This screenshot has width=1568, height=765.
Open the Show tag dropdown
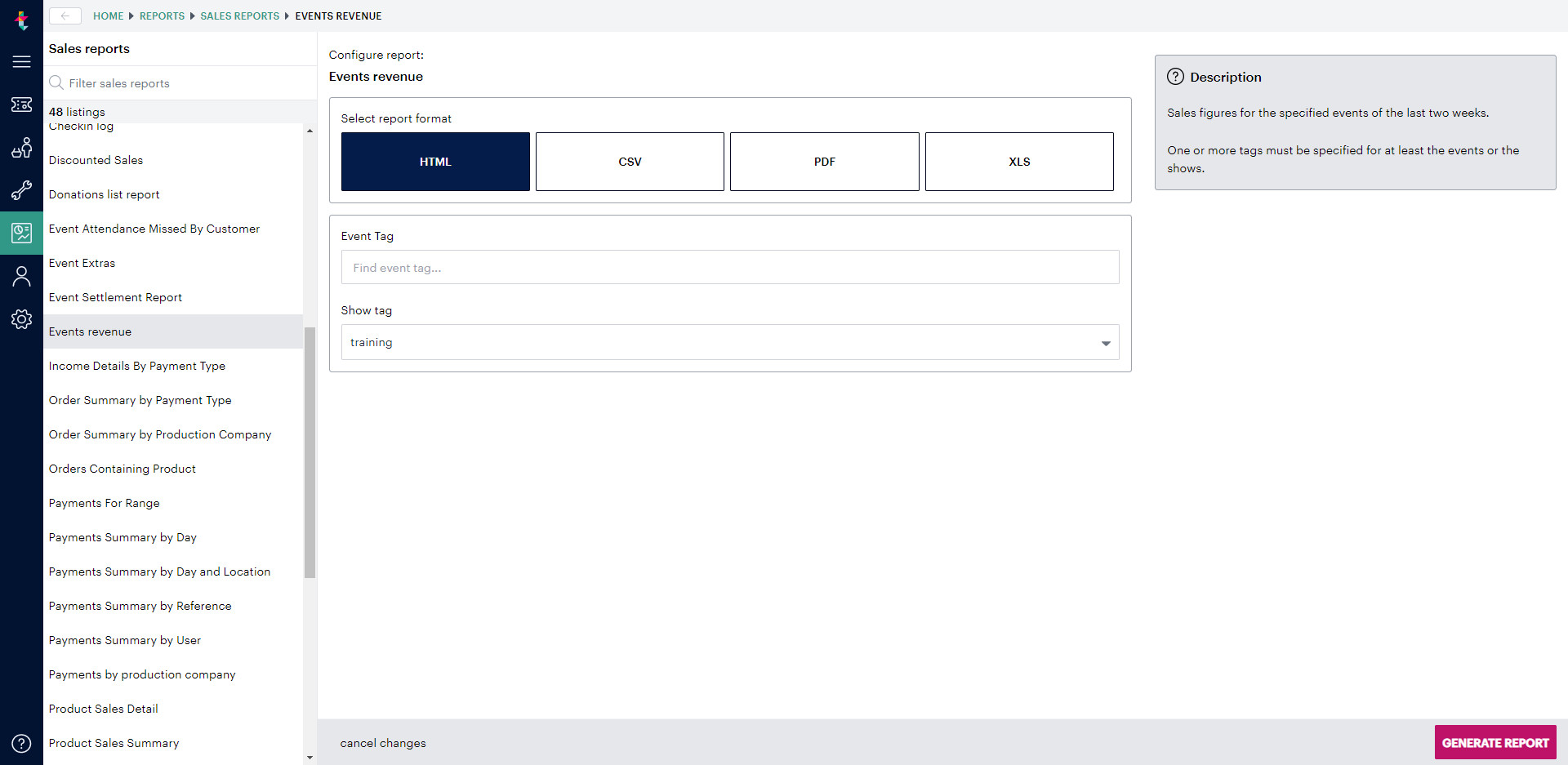(1107, 342)
